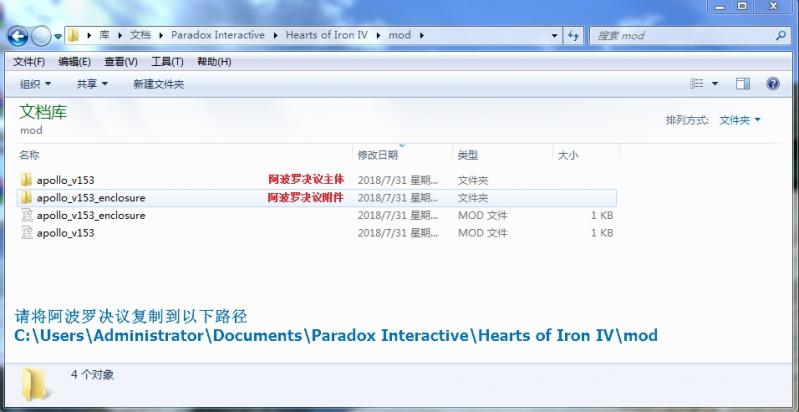This screenshot has width=799, height=412.
Task: Select Paradox Interactive breadcrumb segment
Action: pyautogui.click(x=218, y=36)
